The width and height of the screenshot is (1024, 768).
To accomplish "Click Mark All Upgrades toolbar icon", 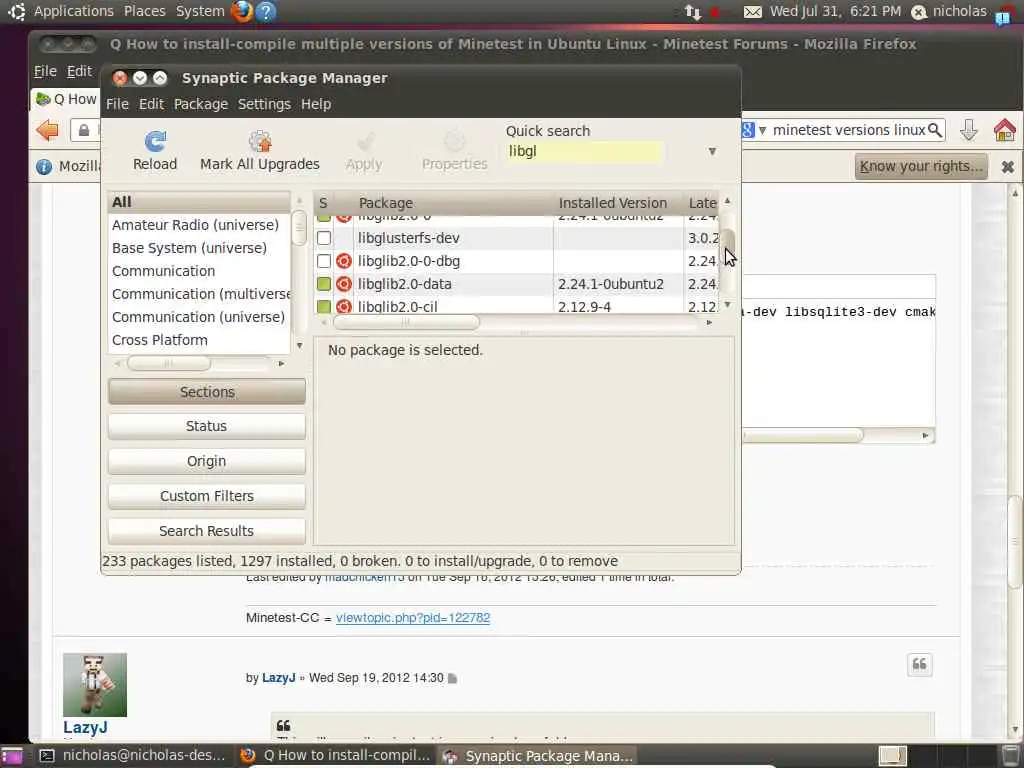I will [x=260, y=141].
